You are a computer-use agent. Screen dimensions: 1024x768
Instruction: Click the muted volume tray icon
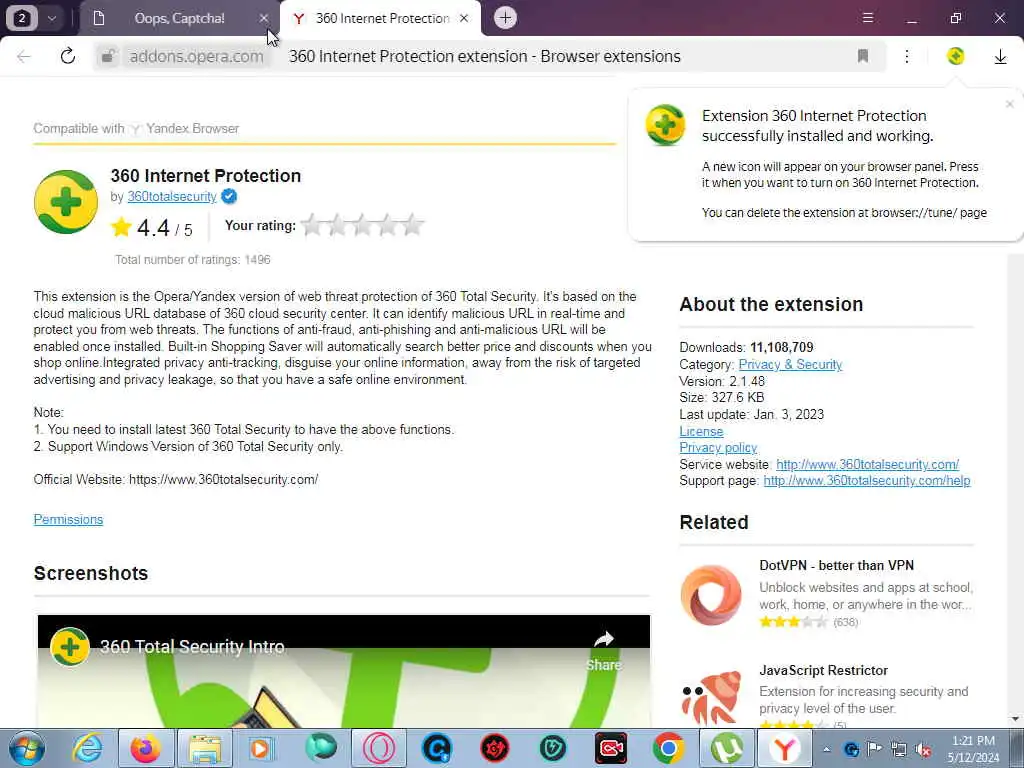(923, 749)
